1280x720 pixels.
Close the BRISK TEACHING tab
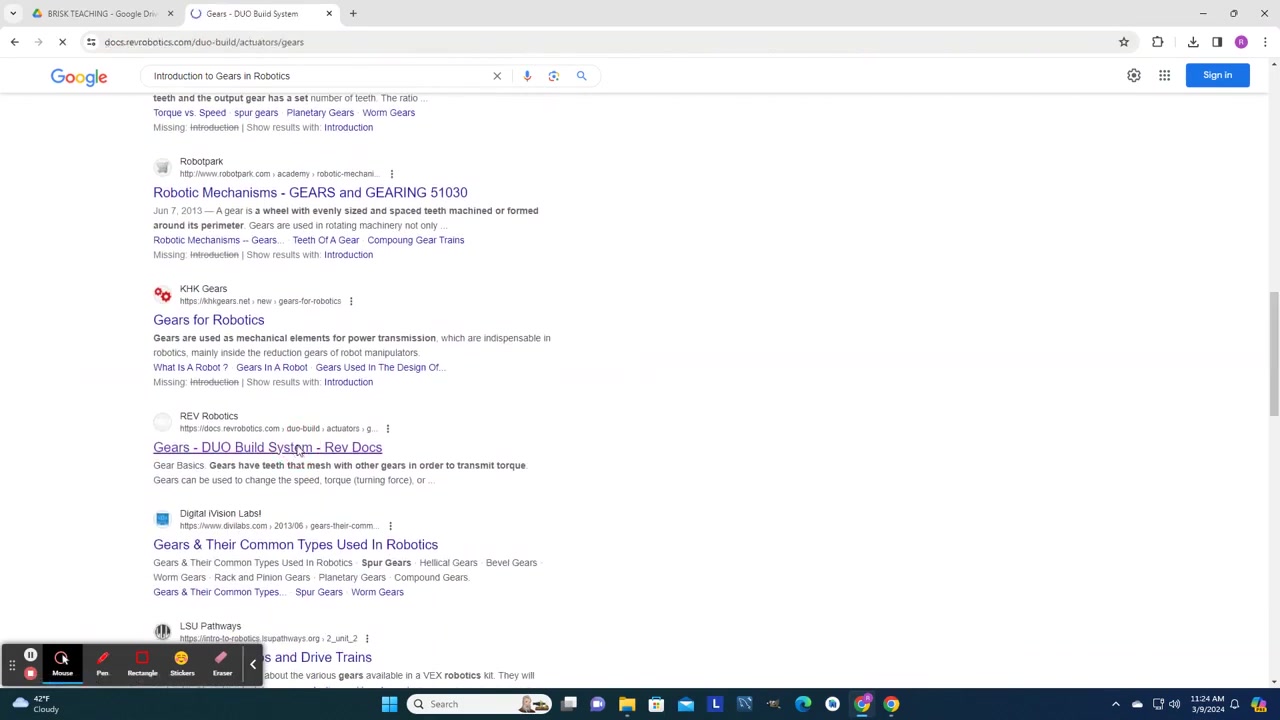170,14
